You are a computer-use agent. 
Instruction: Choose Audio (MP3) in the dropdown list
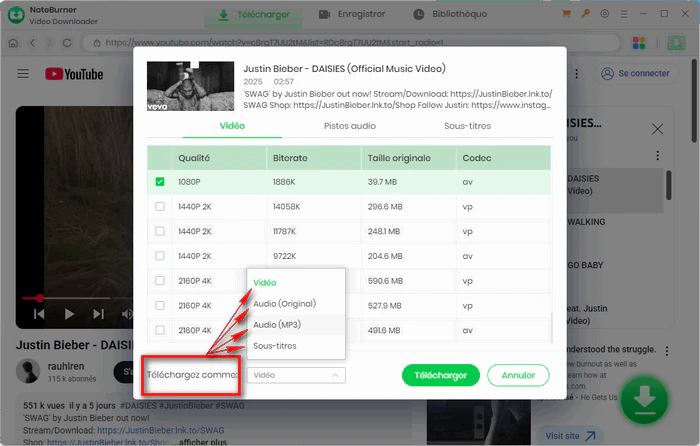click(x=296, y=325)
